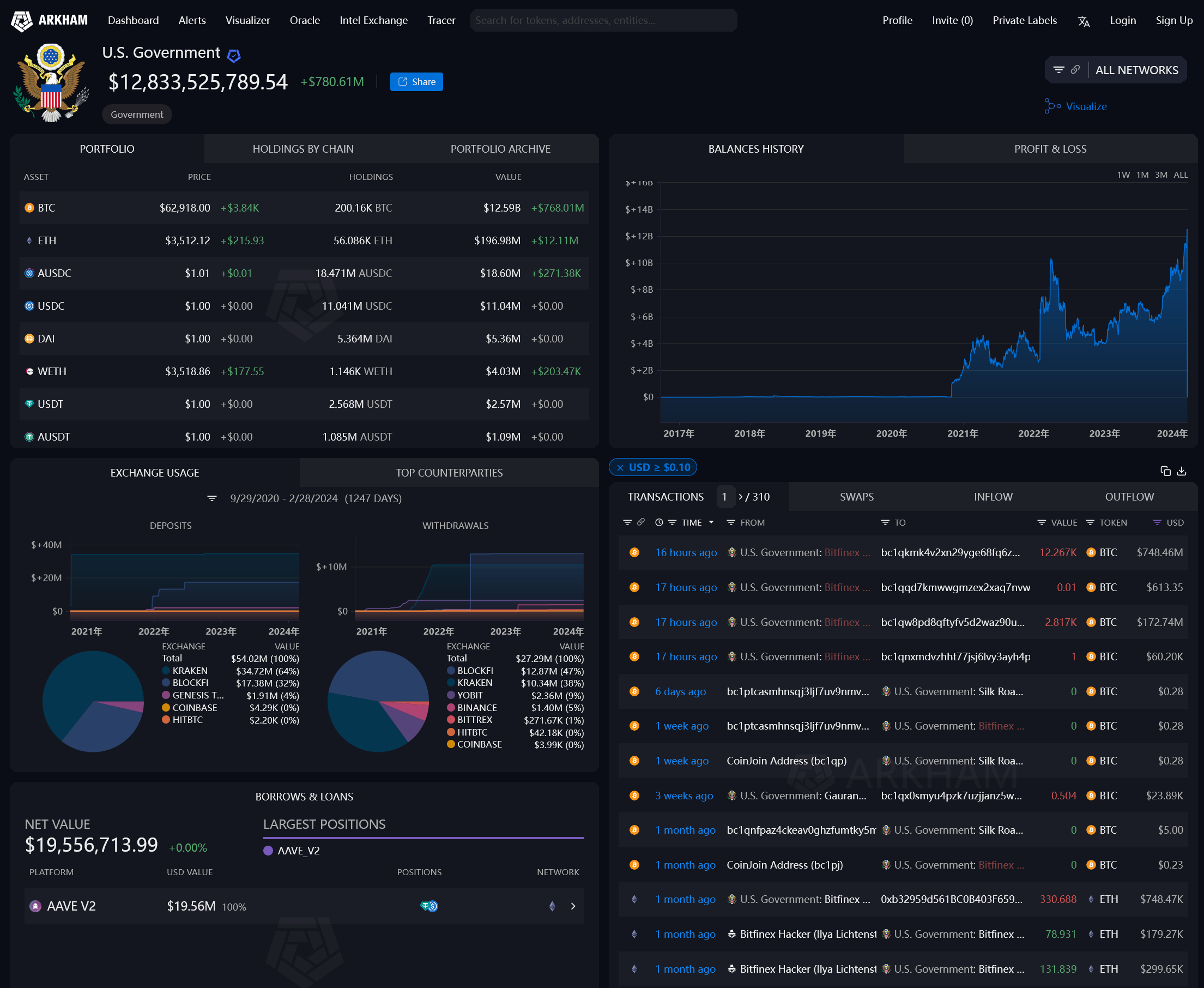Image resolution: width=1204 pixels, height=988 pixels.
Task: Open the leftmost transactions filter icon
Action: pyautogui.click(x=627, y=522)
